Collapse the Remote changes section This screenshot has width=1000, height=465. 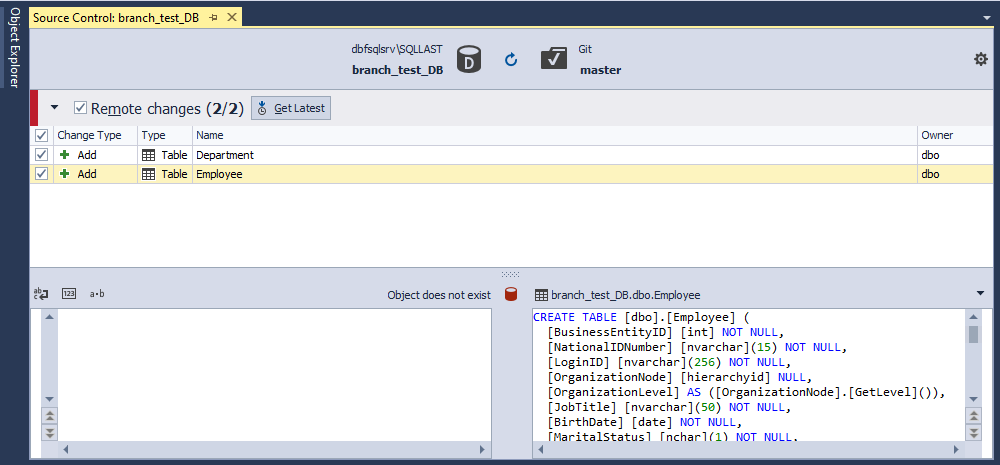tap(54, 108)
